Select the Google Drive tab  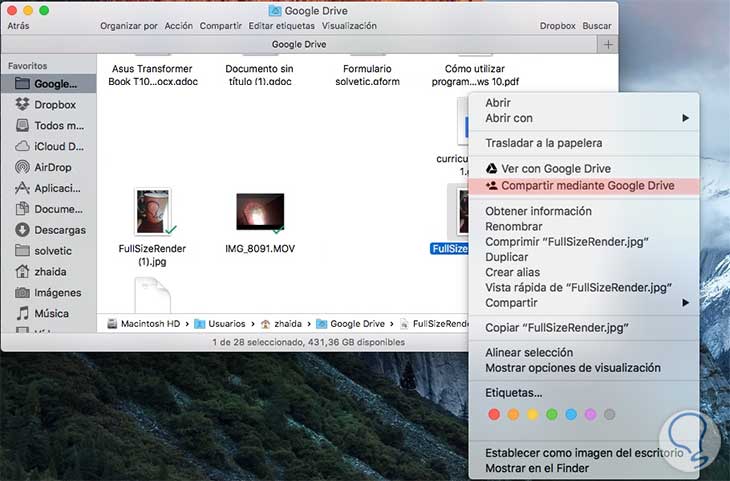[x=299, y=45]
